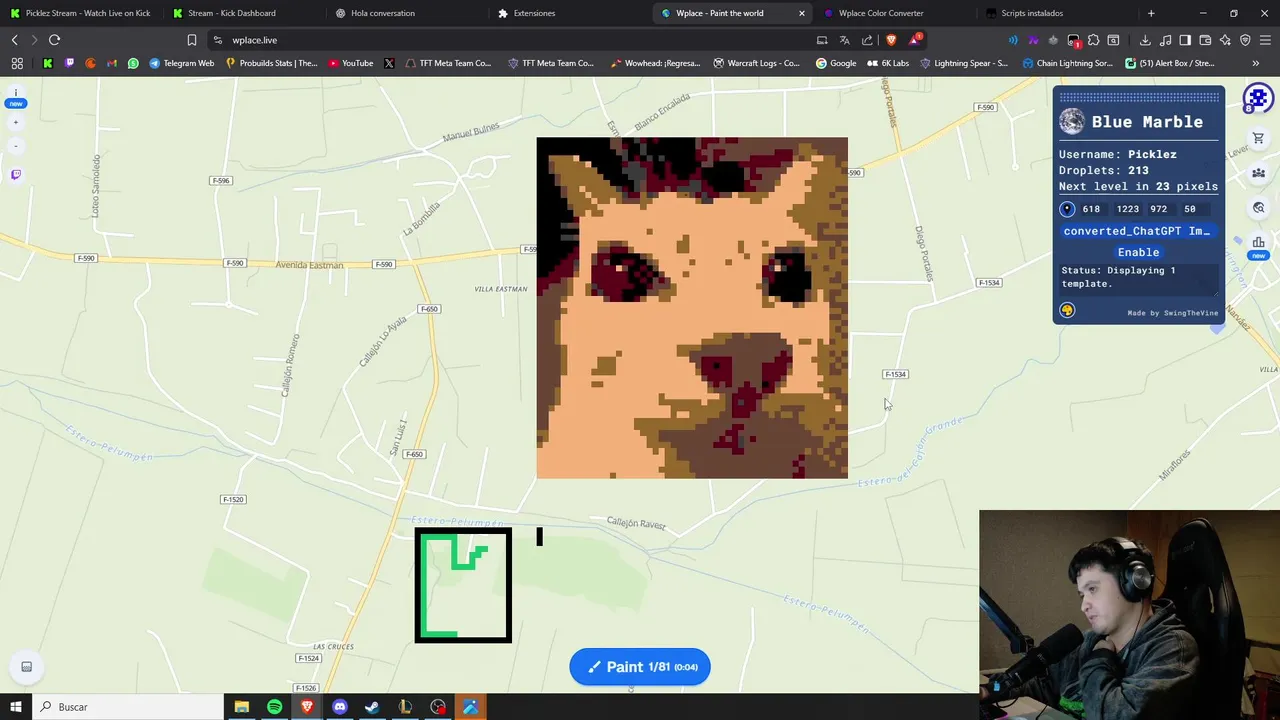Screen dimensions: 1280x720
Task: Click the converted_ChatGPT template file button
Action: point(1138,231)
